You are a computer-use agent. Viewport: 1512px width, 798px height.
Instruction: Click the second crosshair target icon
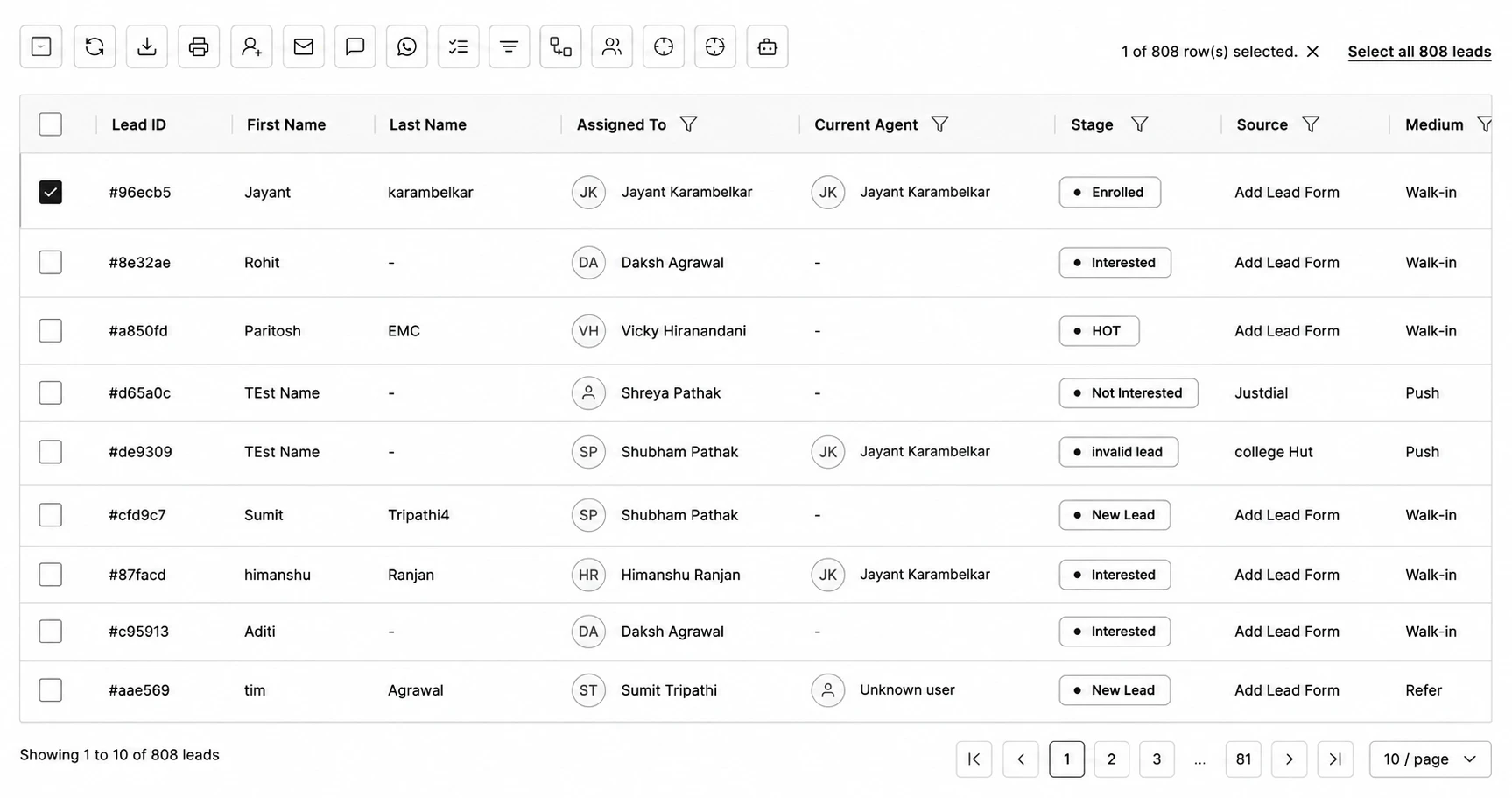point(715,46)
